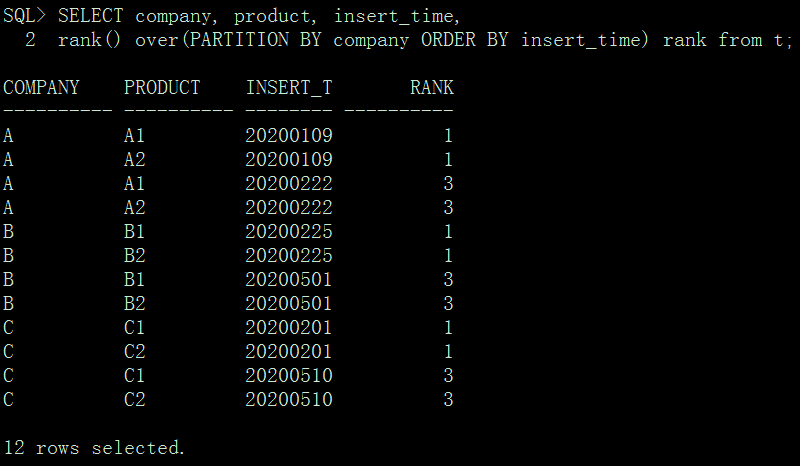Click the COMPANY column header
This screenshot has height=466, width=800.
click(41, 88)
